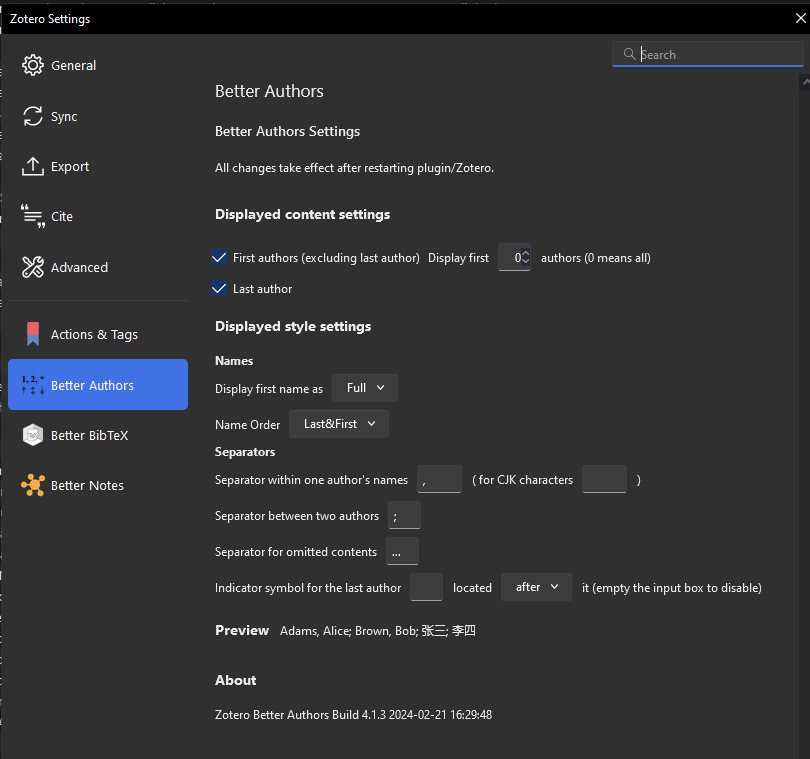
Task: Toggle First authors checkbox
Action: 219,257
